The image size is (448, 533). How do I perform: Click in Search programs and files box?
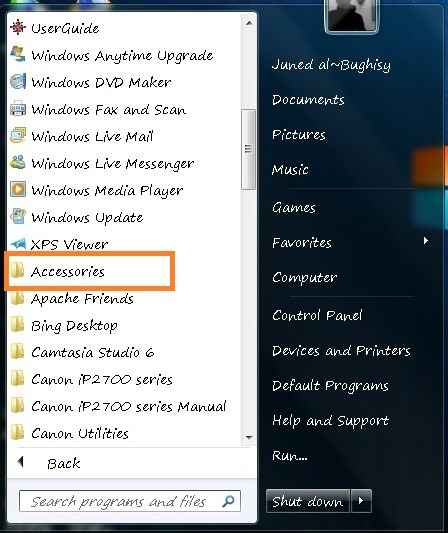(x=130, y=501)
